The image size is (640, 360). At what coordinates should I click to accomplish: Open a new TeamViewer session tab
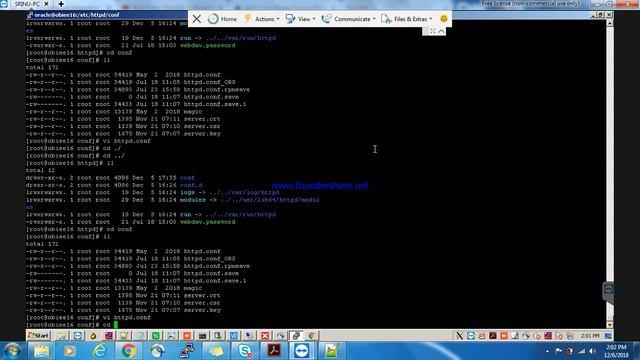coord(61,4)
